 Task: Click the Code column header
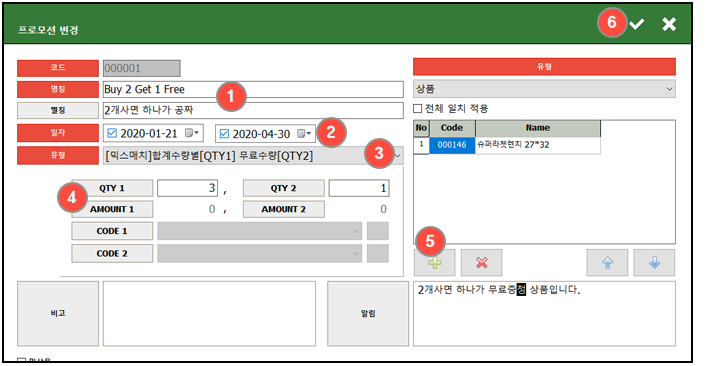click(x=452, y=128)
